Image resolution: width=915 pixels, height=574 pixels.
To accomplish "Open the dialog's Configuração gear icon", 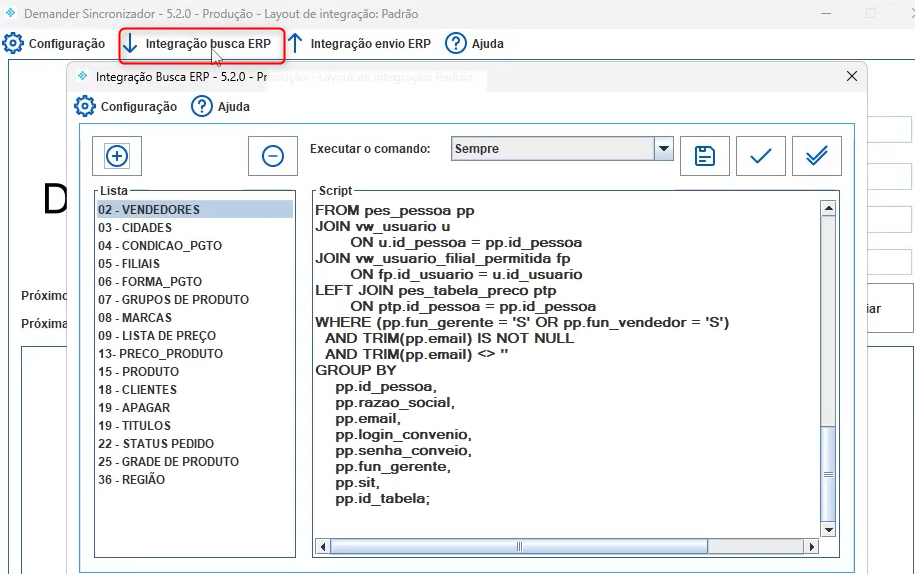I will click(x=85, y=107).
